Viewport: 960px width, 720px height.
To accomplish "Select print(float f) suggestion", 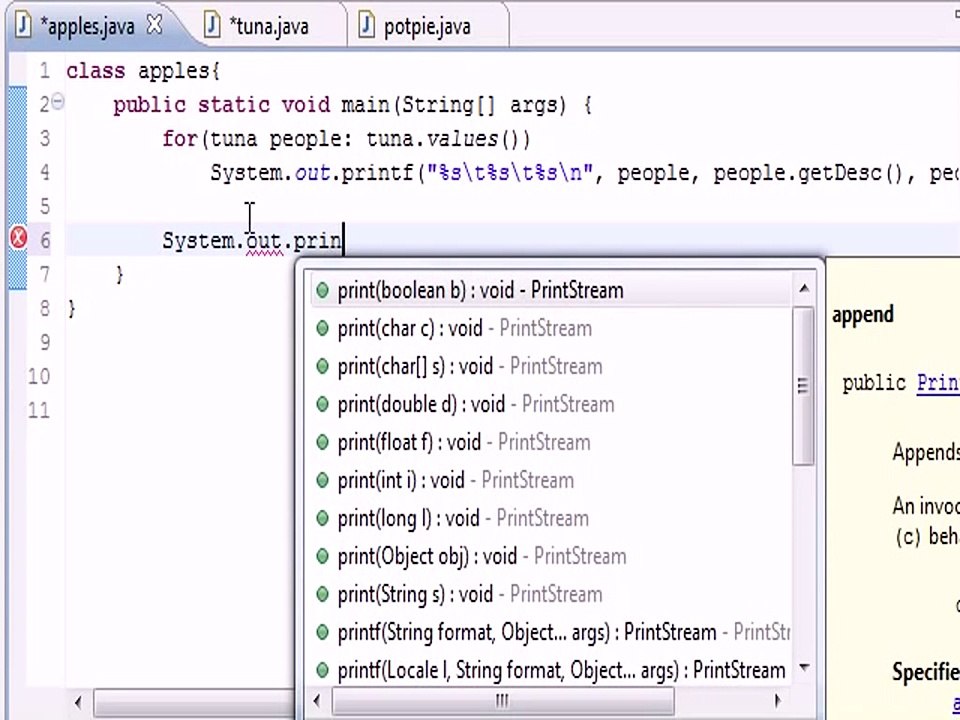I will tap(551, 442).
